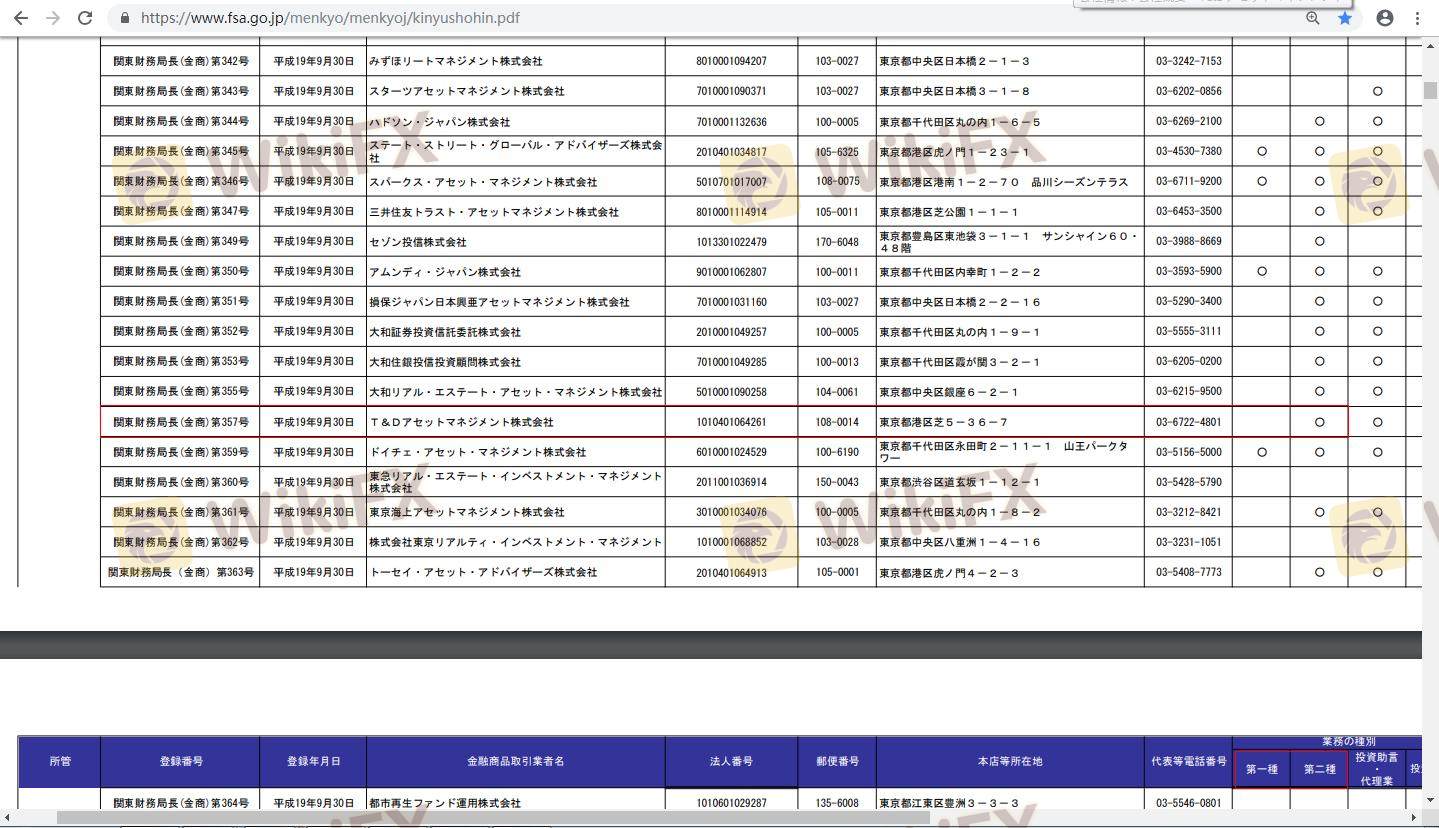Click phone number 03-6722-4801
The height and width of the screenshot is (828, 1439).
[x=1188, y=422]
